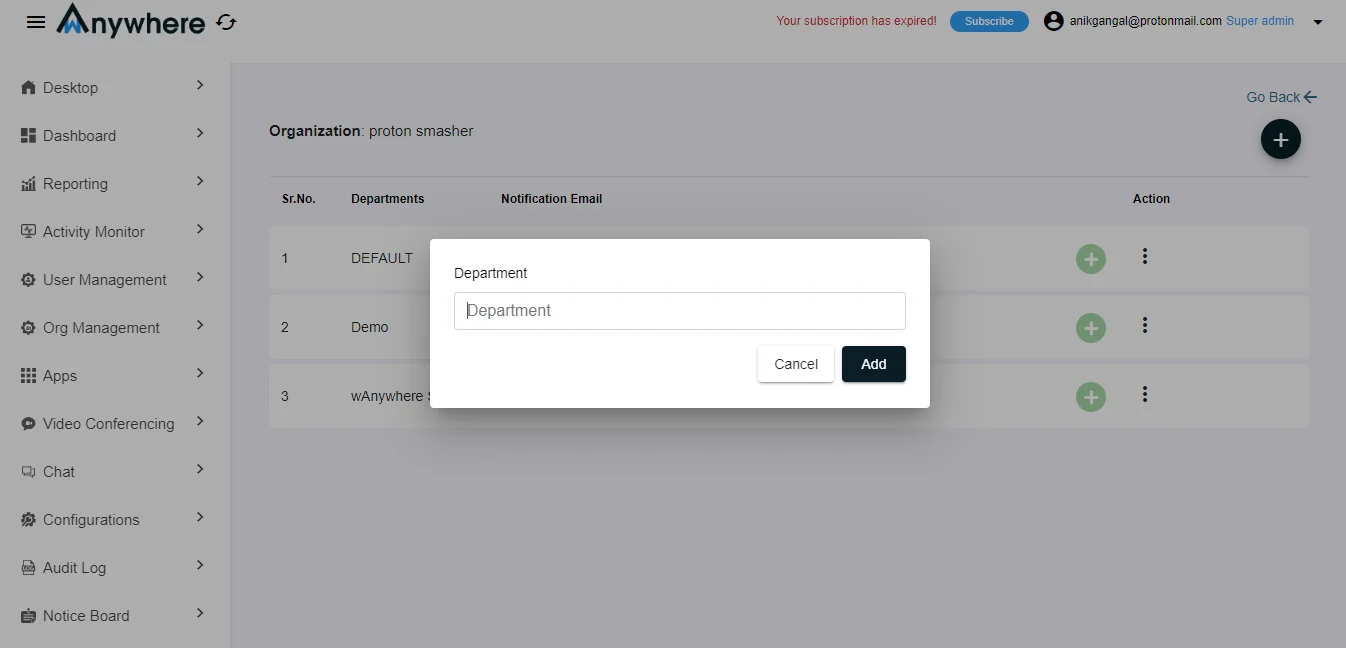The image size is (1346, 648).
Task: Click the anikgangal@protonmail.com account email
Action: click(1146, 21)
